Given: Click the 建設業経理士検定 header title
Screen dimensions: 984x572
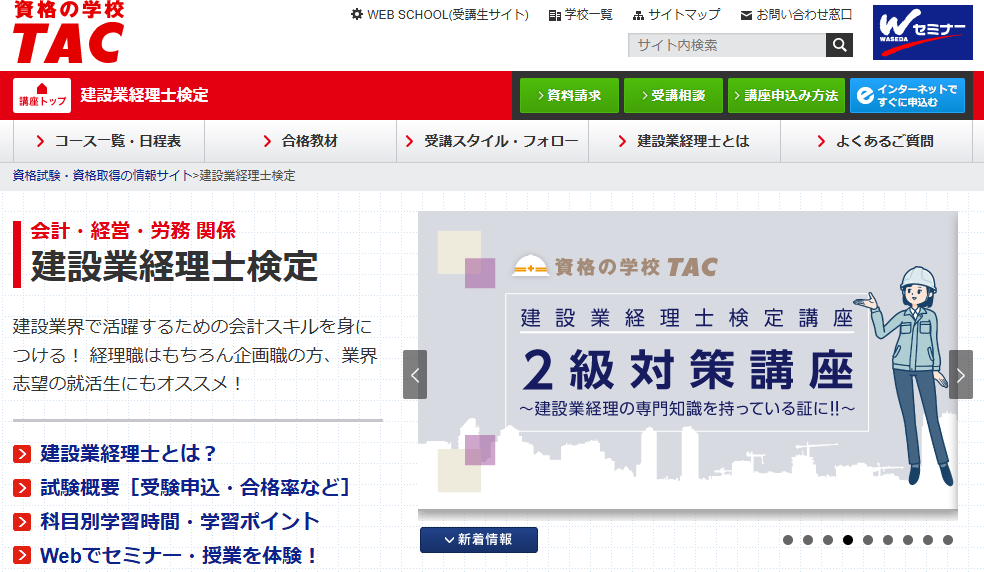Looking at the screenshot, I should (144, 95).
